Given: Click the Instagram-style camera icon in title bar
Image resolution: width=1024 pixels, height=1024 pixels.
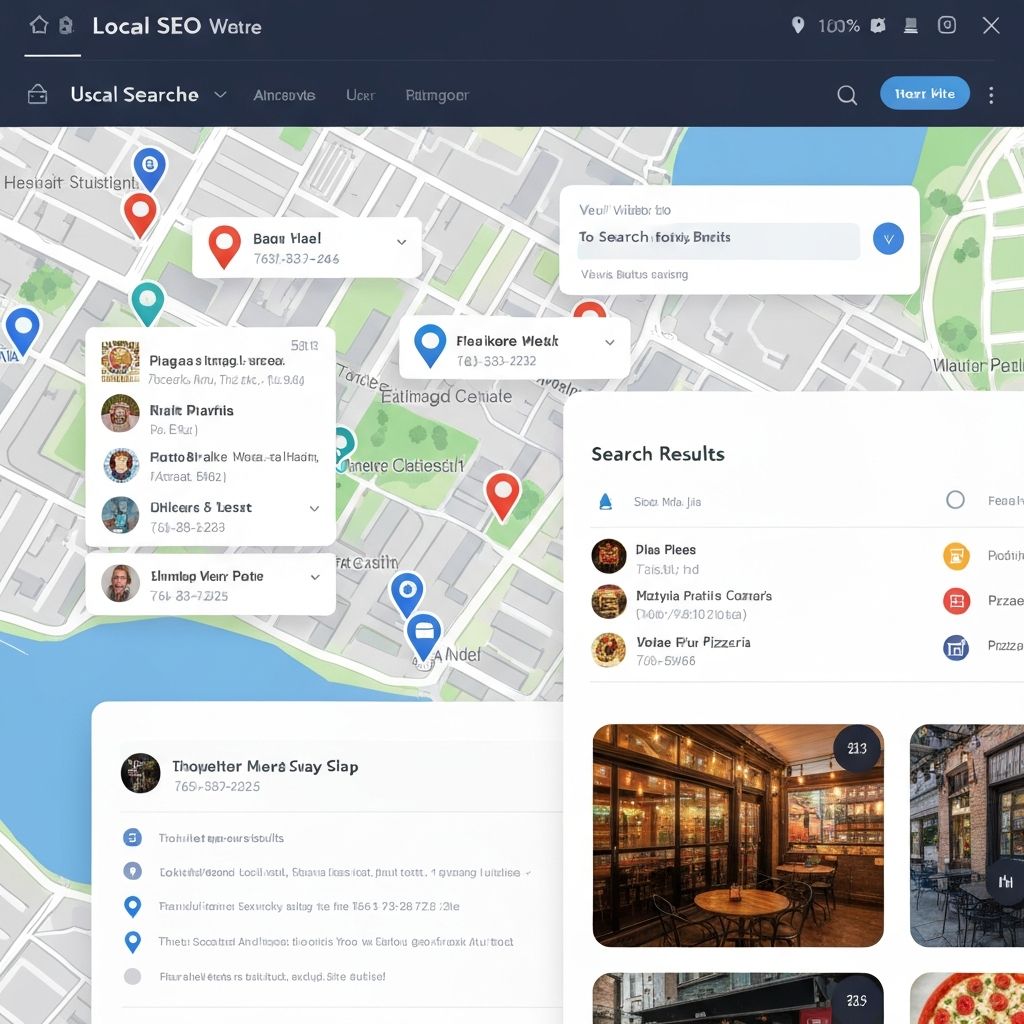Looking at the screenshot, I should 947,26.
